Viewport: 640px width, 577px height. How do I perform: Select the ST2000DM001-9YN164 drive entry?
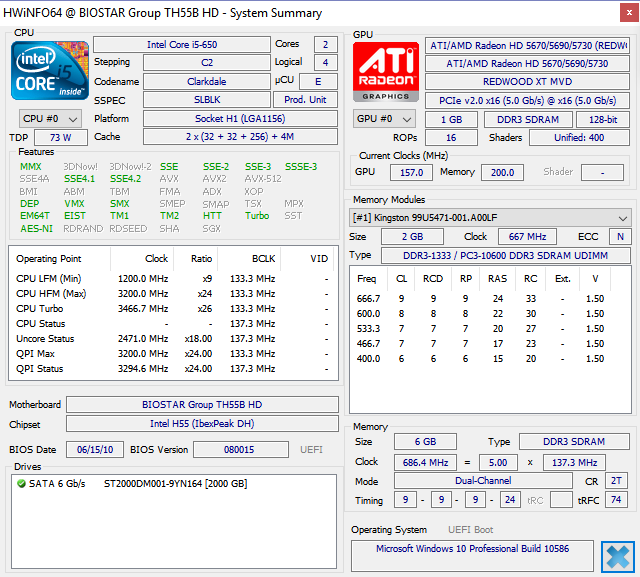pos(176,484)
